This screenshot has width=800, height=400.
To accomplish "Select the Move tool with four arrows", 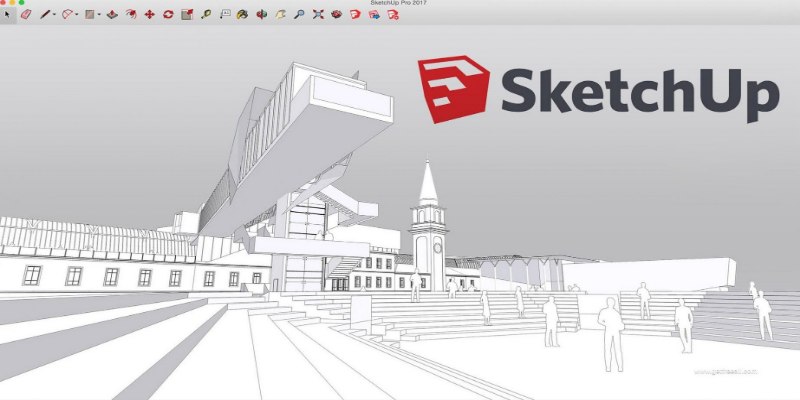I will coord(149,15).
